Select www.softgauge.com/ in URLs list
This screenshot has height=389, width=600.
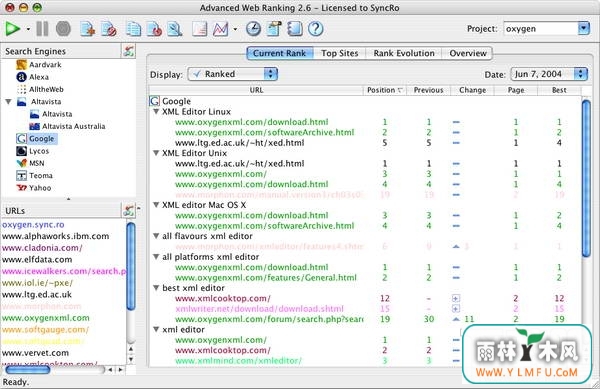click(x=45, y=329)
